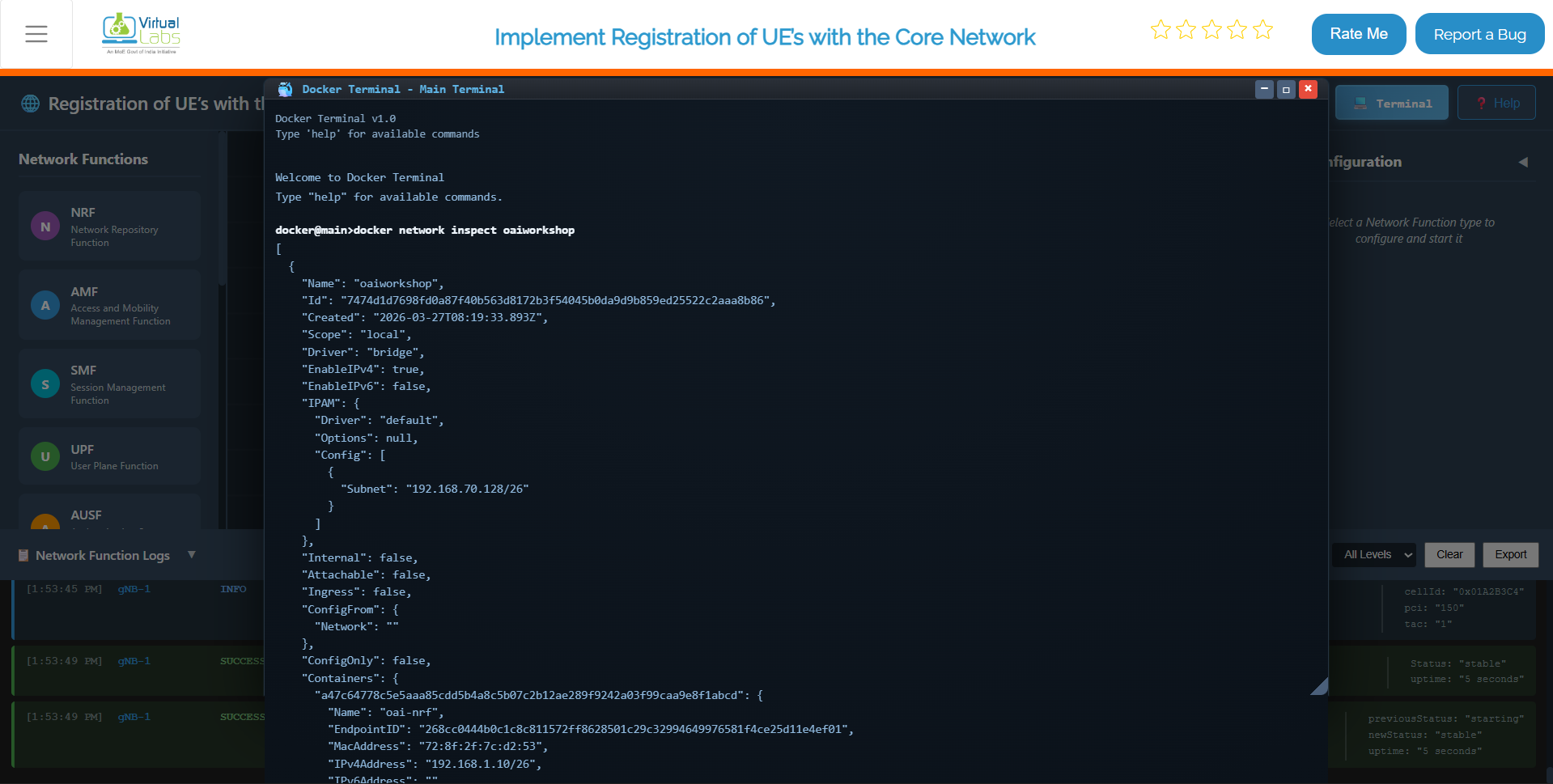Collapse the configuration panel arrow
The height and width of the screenshot is (784, 1553).
tap(1523, 162)
